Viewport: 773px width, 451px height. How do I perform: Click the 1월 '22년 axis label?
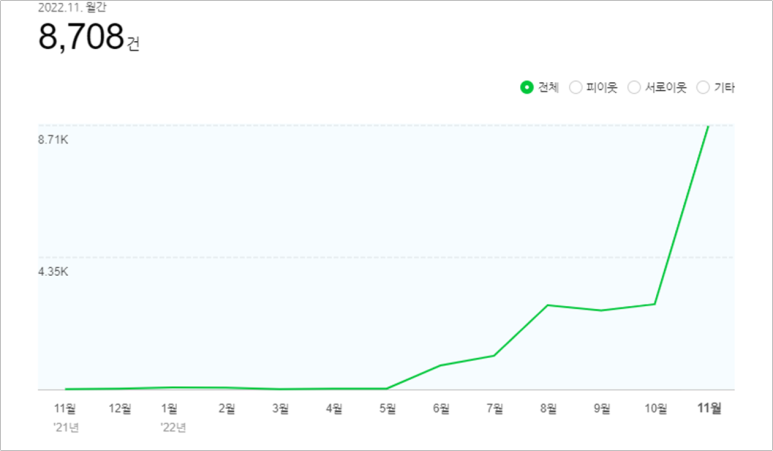pyautogui.click(x=173, y=417)
